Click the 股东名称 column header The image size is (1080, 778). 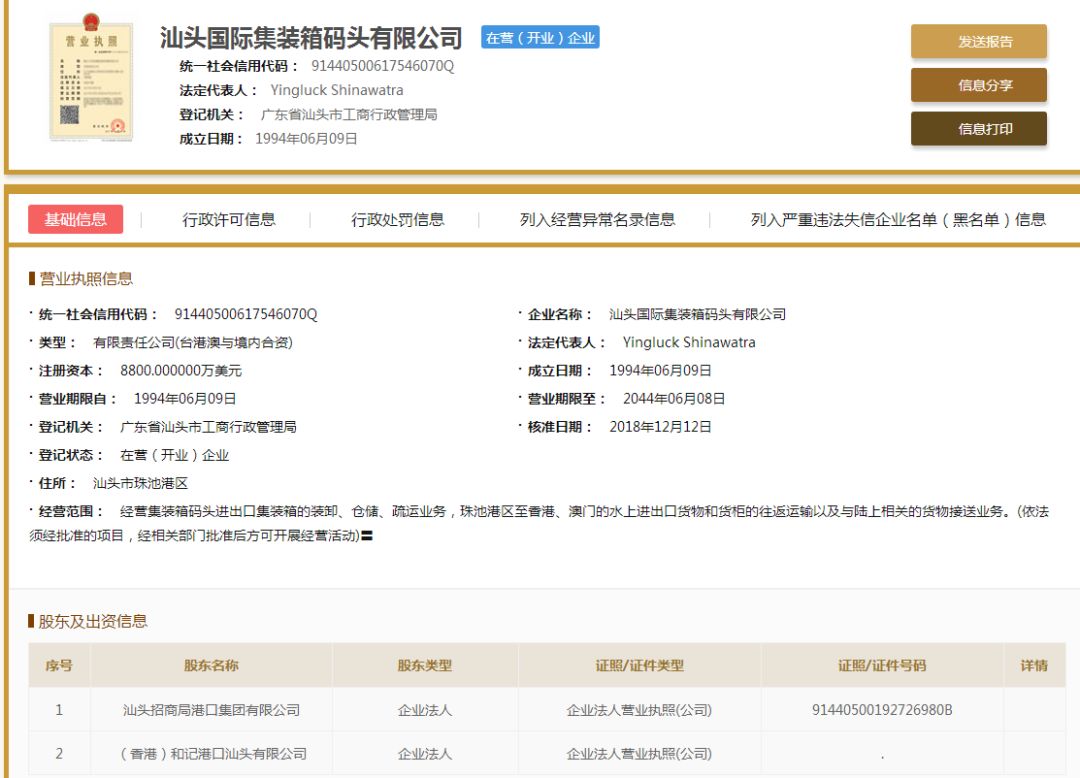[x=211, y=665]
